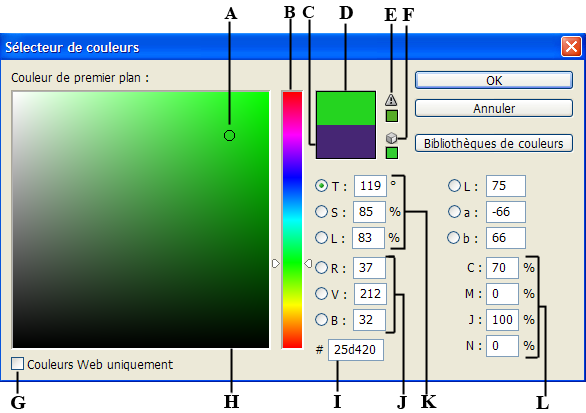Select the R radio button
Image resolution: width=586 pixels, height=413 pixels.
(x=321, y=268)
